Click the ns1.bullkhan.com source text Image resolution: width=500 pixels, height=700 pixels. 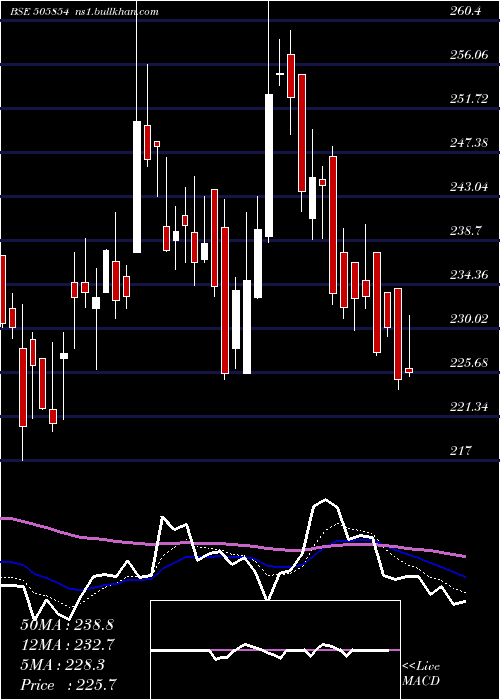pyautogui.click(x=116, y=12)
